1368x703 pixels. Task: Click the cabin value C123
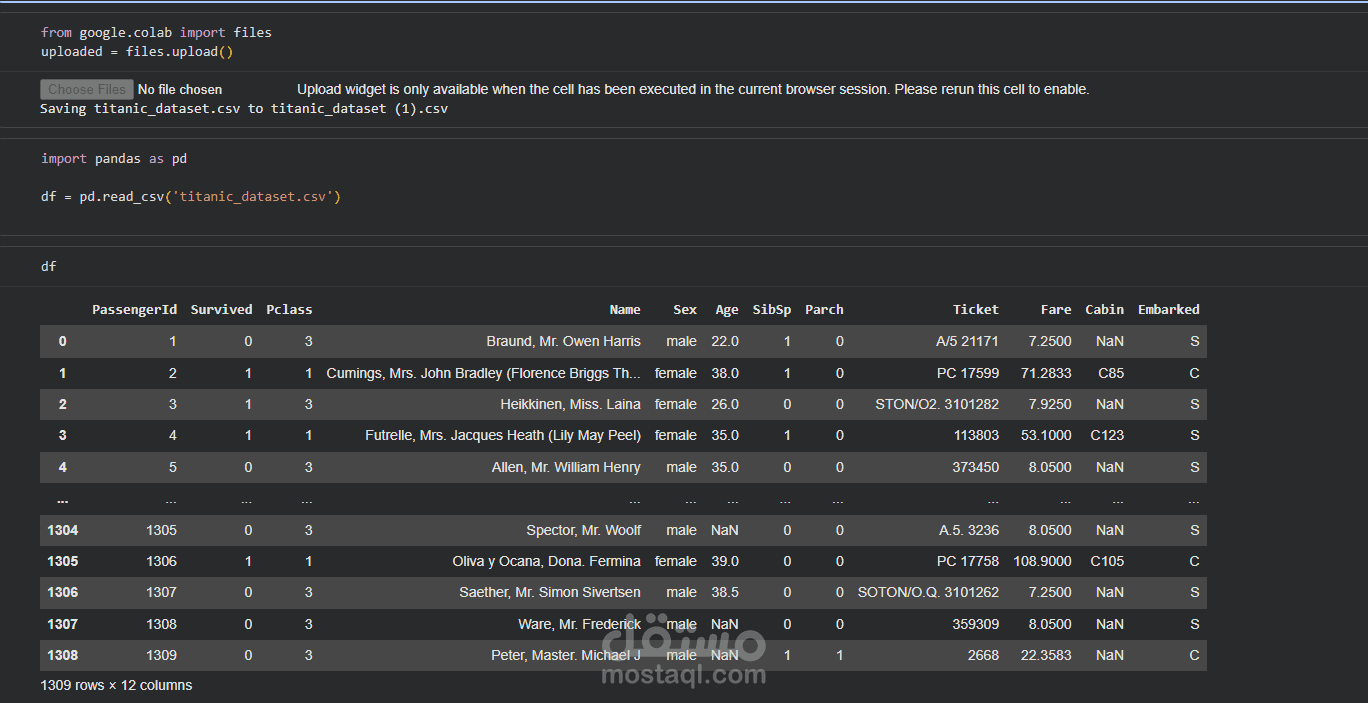(1107, 435)
